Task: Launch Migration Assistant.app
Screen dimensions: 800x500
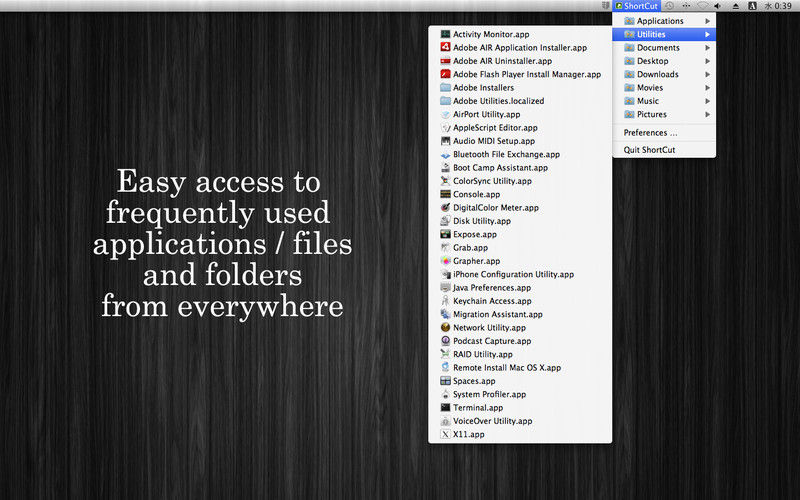Action: (x=520, y=314)
